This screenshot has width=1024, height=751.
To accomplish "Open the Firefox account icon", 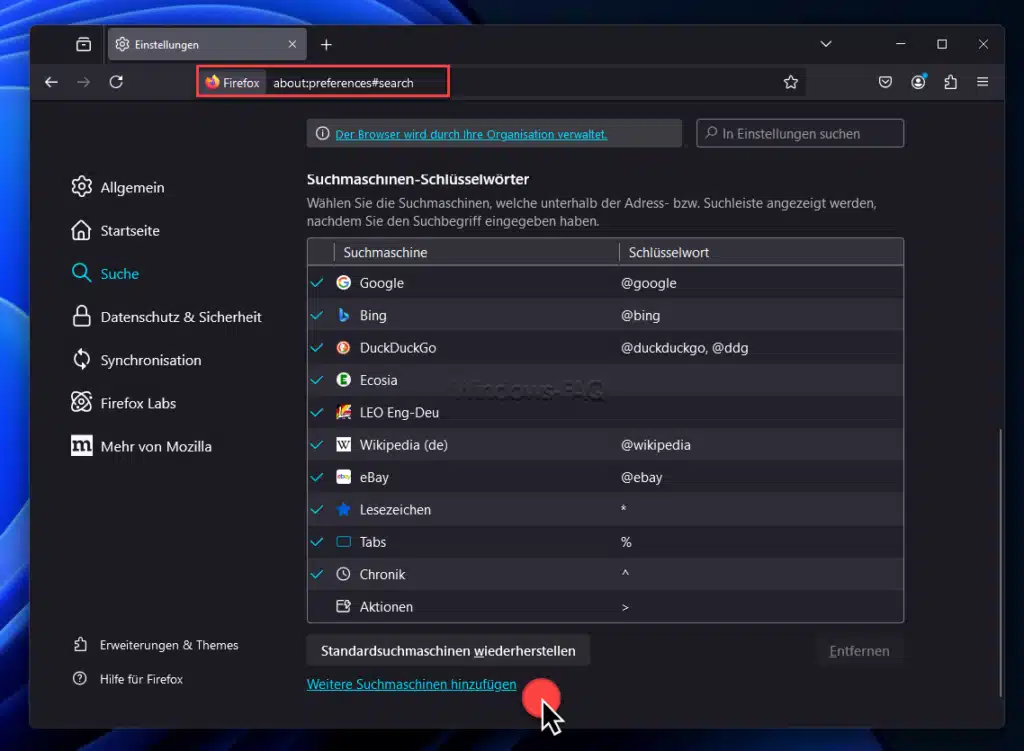I will (918, 82).
